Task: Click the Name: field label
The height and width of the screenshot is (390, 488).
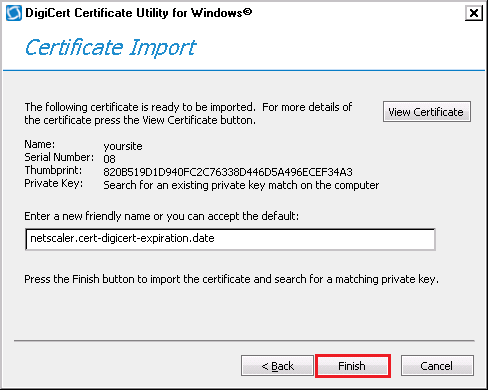Action: (40, 144)
